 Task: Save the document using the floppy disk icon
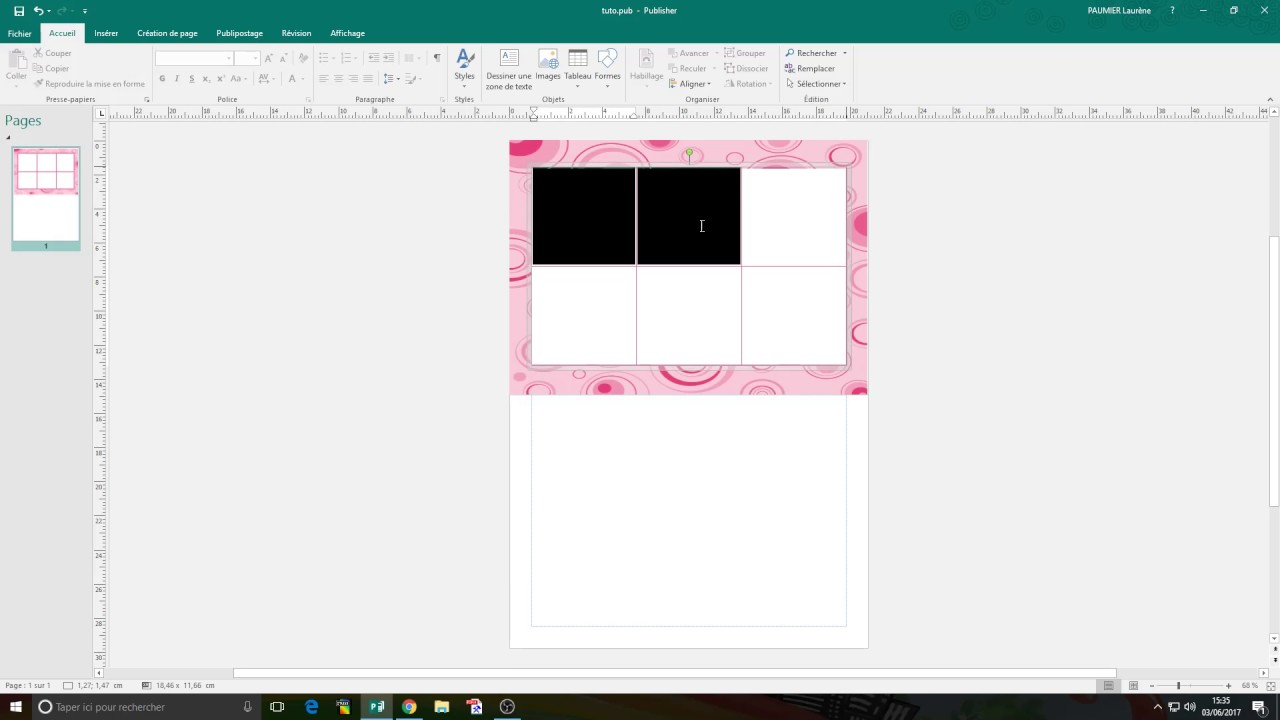tap(19, 11)
